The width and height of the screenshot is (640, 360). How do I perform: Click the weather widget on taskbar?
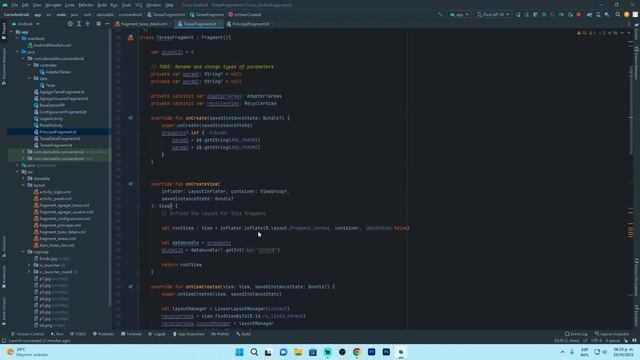point(27,352)
